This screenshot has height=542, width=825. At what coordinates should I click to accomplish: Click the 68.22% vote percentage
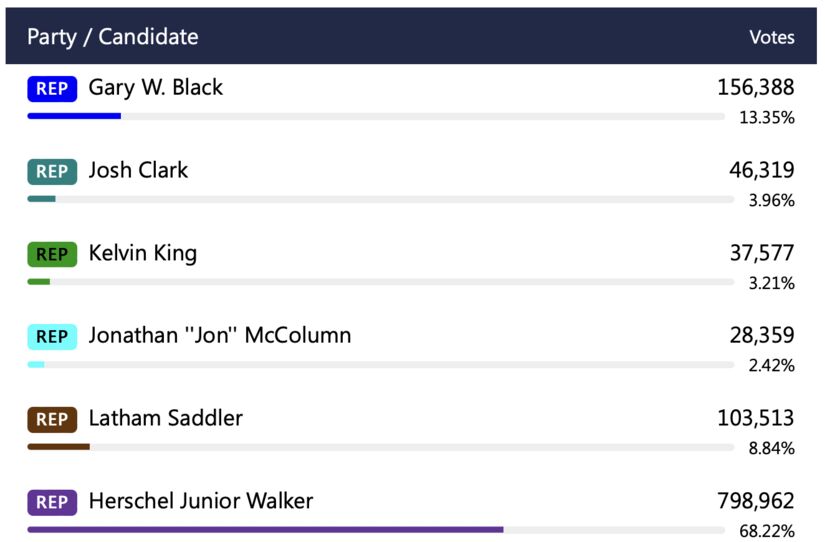coord(767,531)
